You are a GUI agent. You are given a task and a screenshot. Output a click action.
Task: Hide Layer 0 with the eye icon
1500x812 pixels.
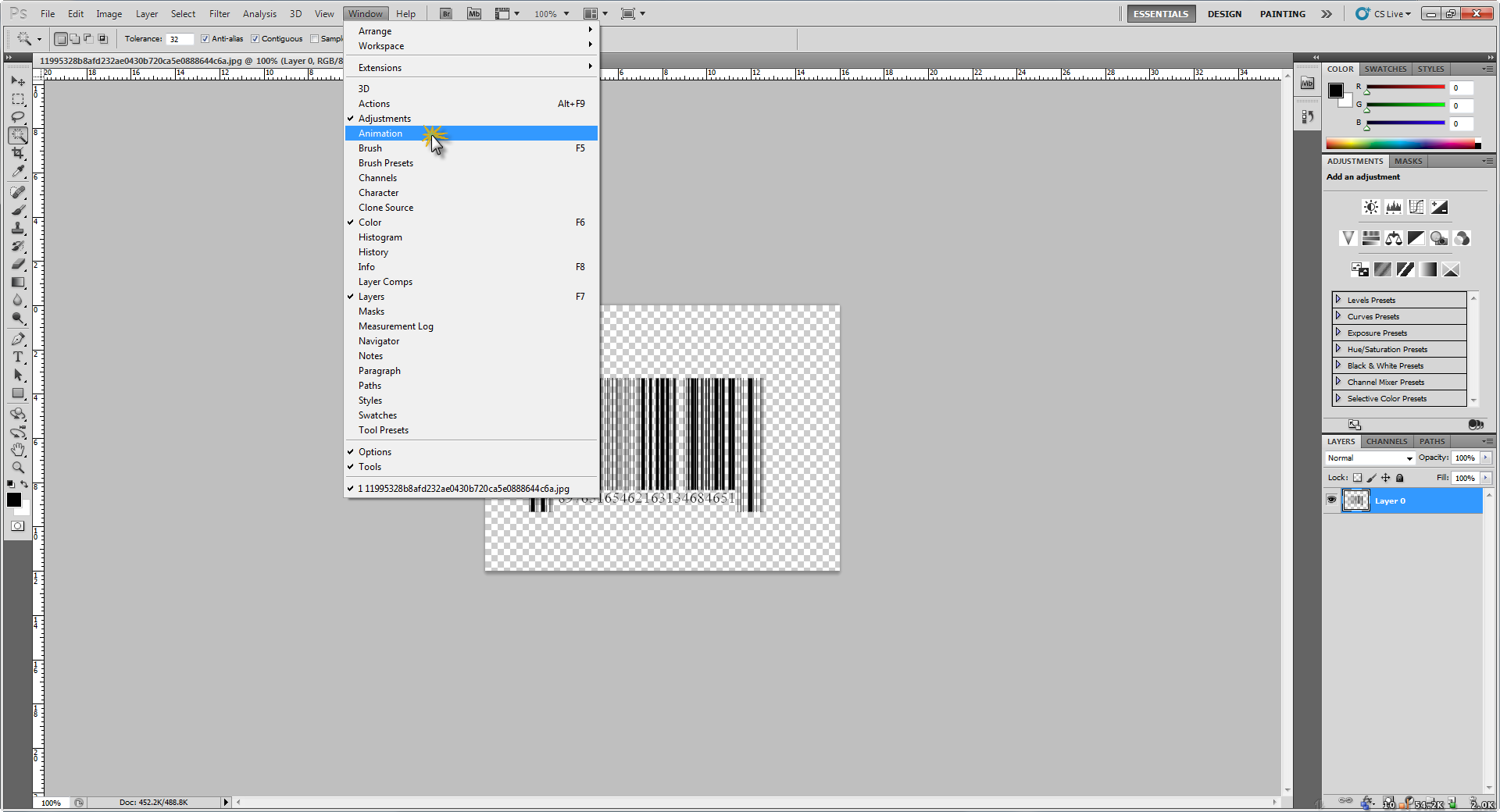pyautogui.click(x=1332, y=500)
